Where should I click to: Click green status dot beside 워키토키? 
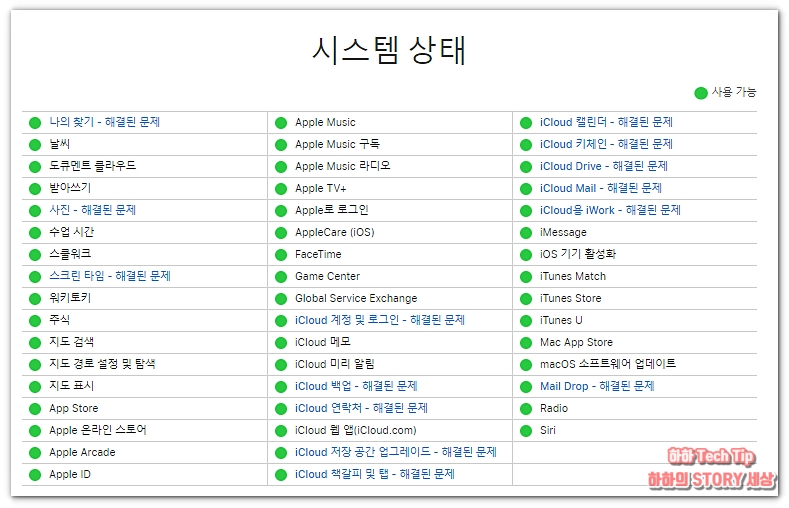(x=35, y=299)
